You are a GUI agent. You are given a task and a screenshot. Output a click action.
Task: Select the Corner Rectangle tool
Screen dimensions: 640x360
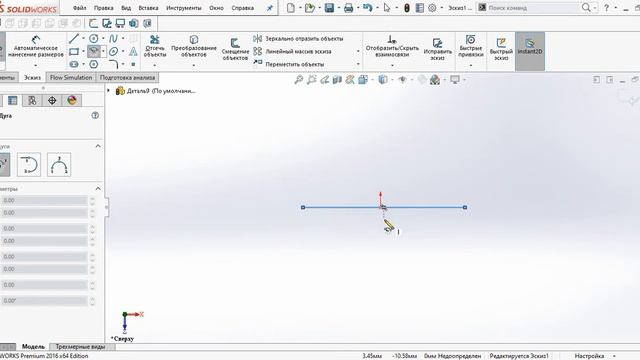pyautogui.click(x=74, y=51)
